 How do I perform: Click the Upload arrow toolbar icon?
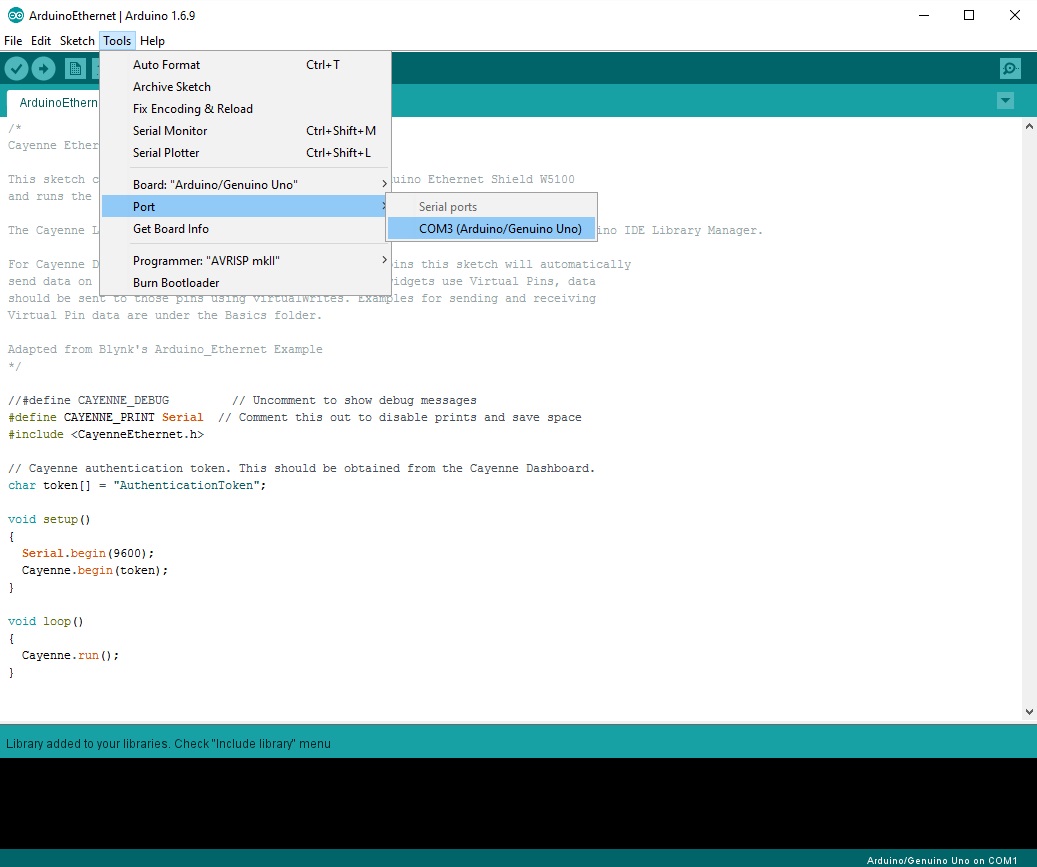tap(44, 68)
